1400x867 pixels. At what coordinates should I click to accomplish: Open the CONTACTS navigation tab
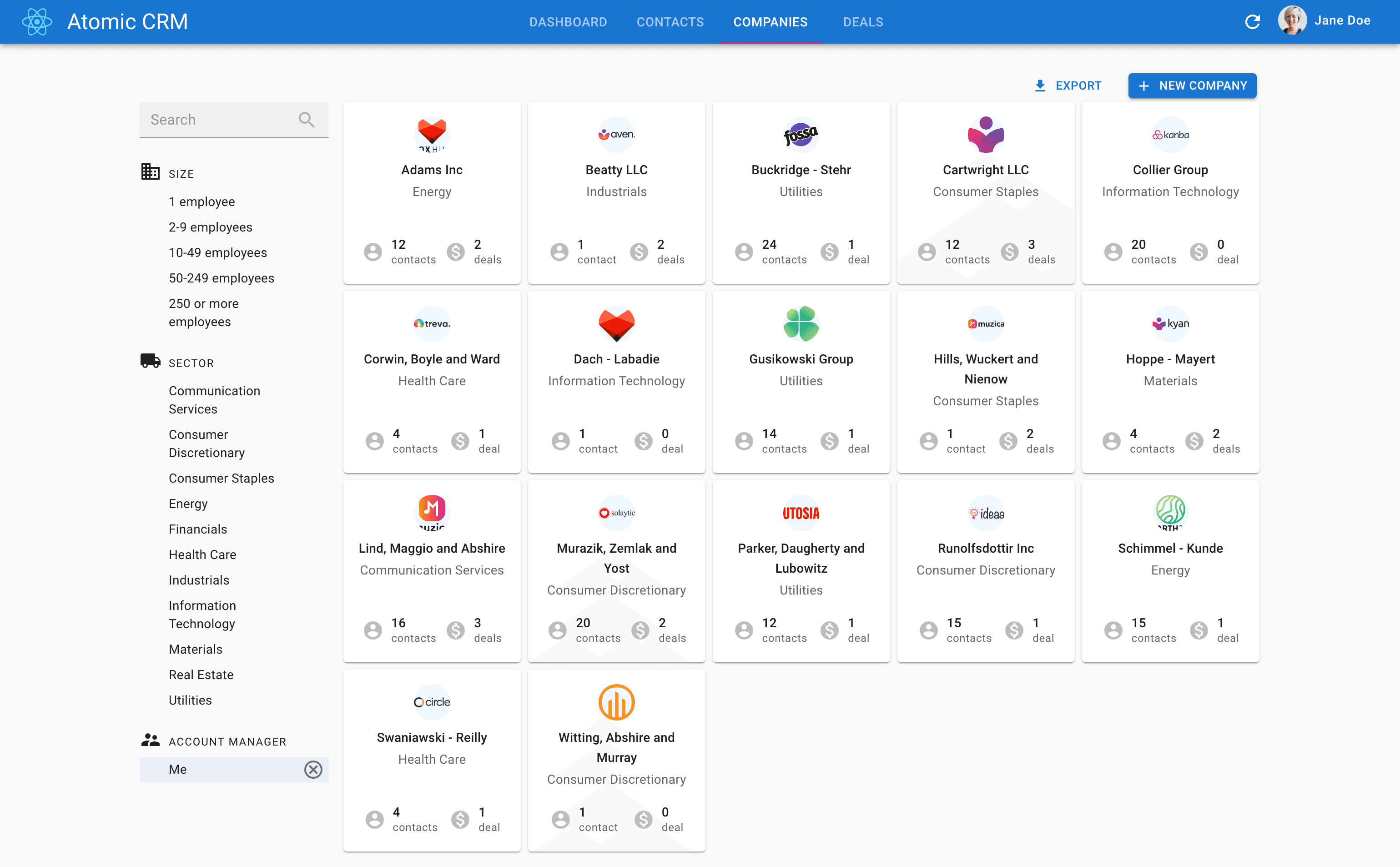pos(670,21)
